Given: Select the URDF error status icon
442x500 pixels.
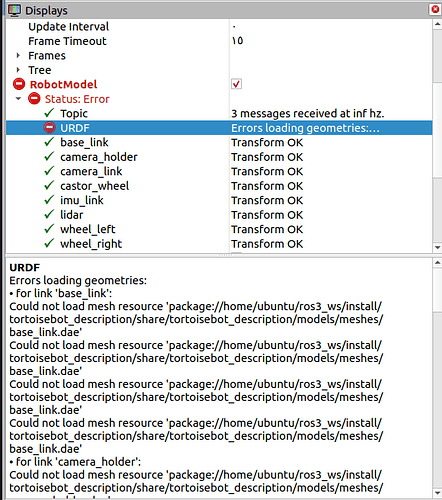Looking at the screenshot, I should click(x=49, y=128).
